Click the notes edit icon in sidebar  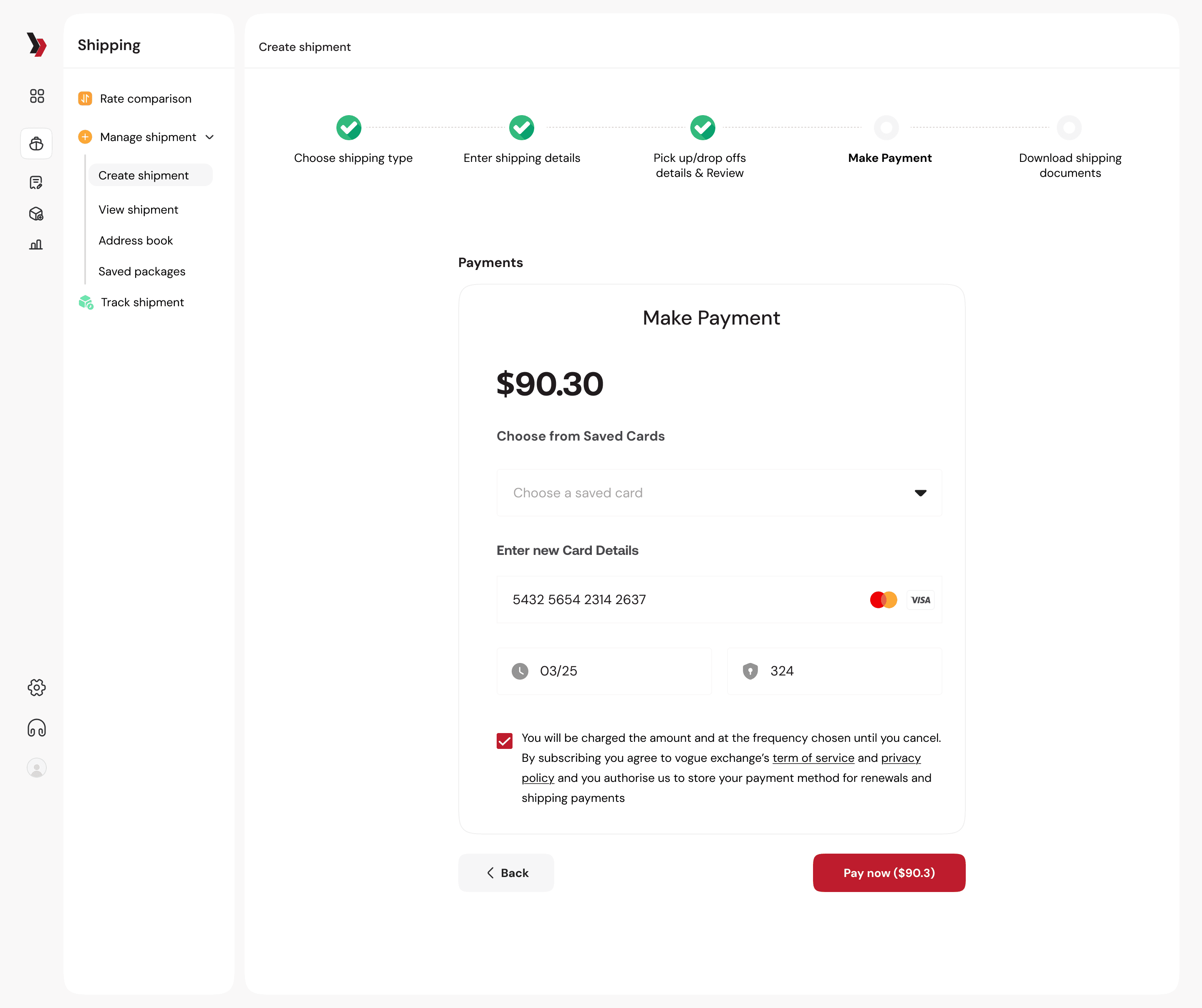click(x=36, y=182)
